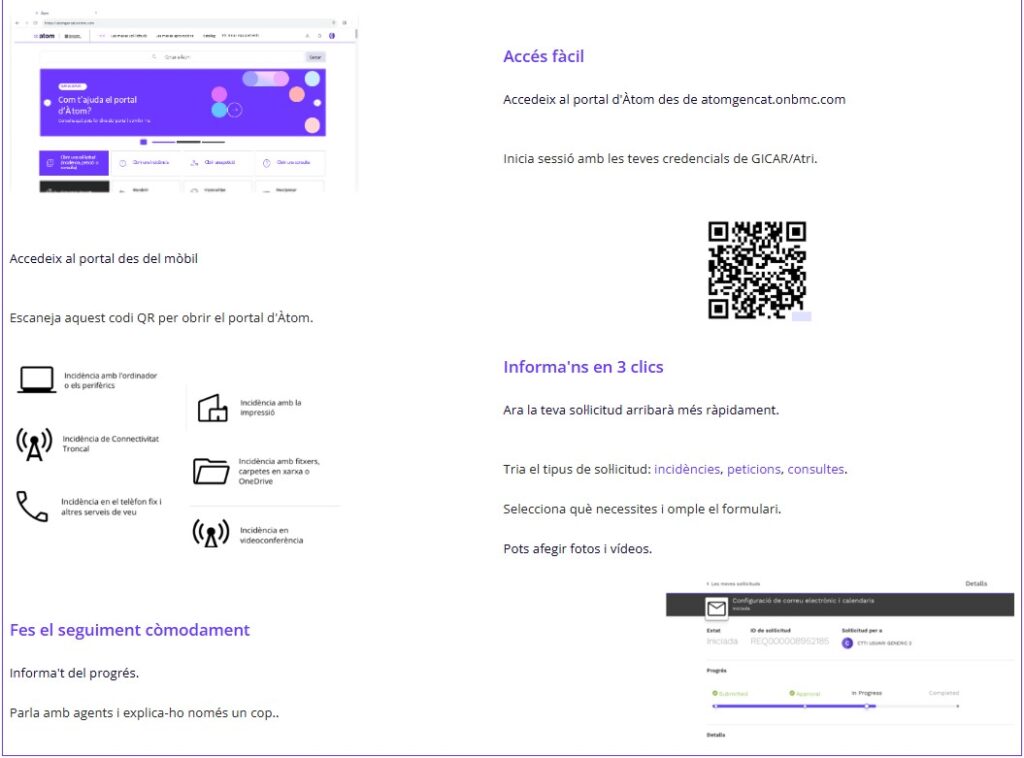The image size is (1024, 758).
Task: Open the 'incidències' link
Action: pyautogui.click(x=687, y=469)
